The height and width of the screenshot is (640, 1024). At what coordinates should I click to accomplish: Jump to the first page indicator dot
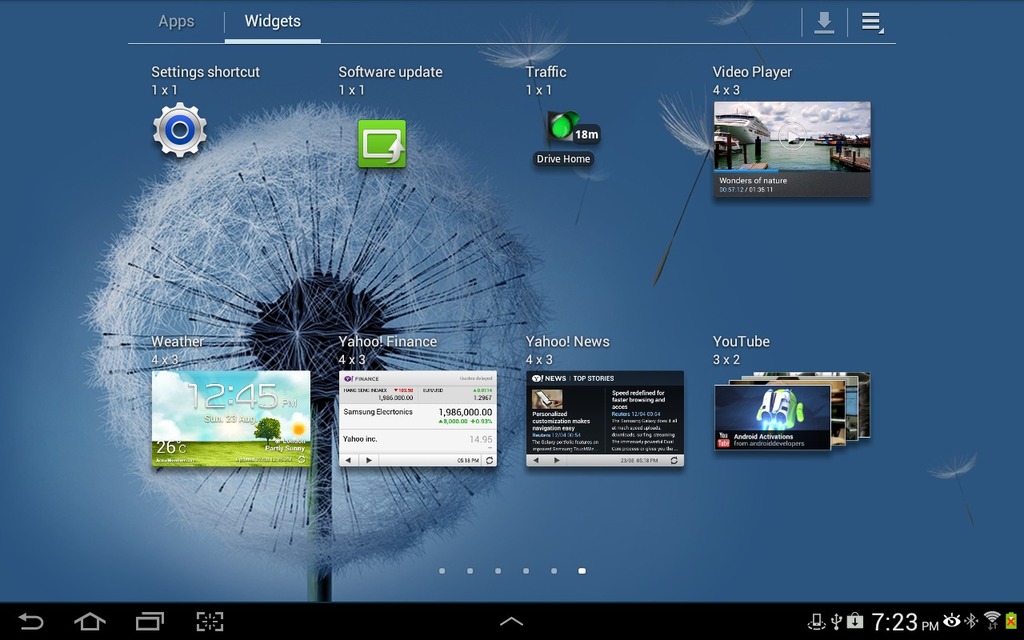(x=442, y=571)
